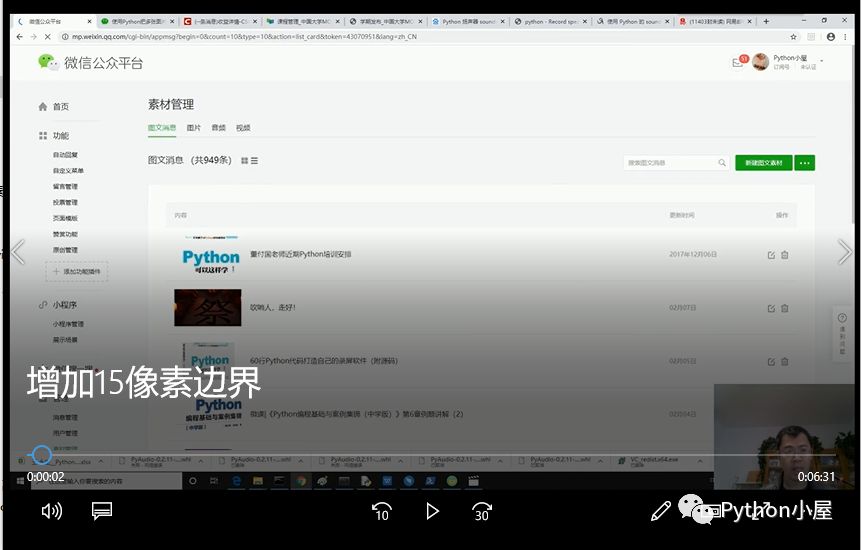Click the address bar URL field
Screen dimensions: 861x550
coord(423,37)
